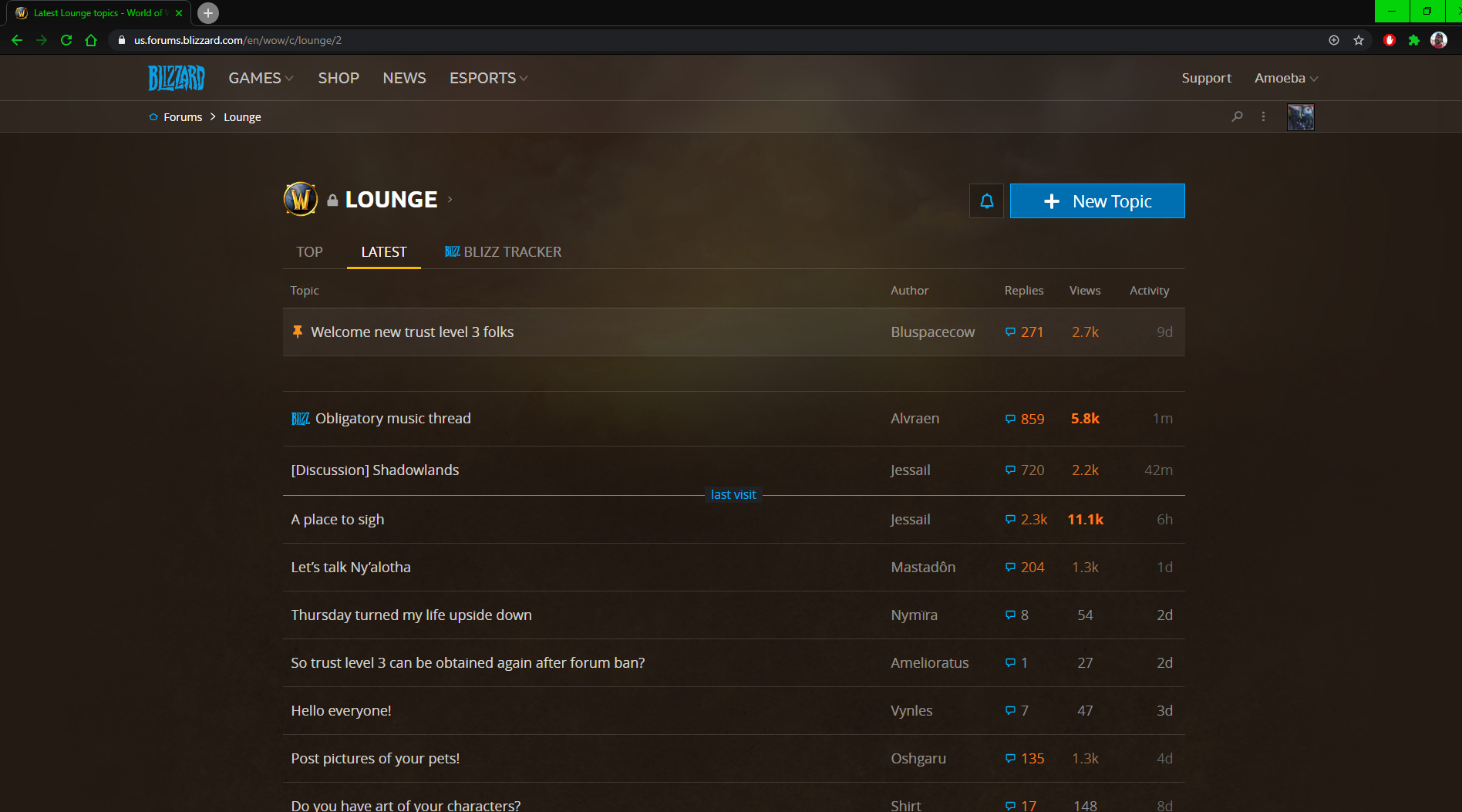
Task: Click the home icon beside Forums breadcrumb
Action: pyautogui.click(x=153, y=117)
